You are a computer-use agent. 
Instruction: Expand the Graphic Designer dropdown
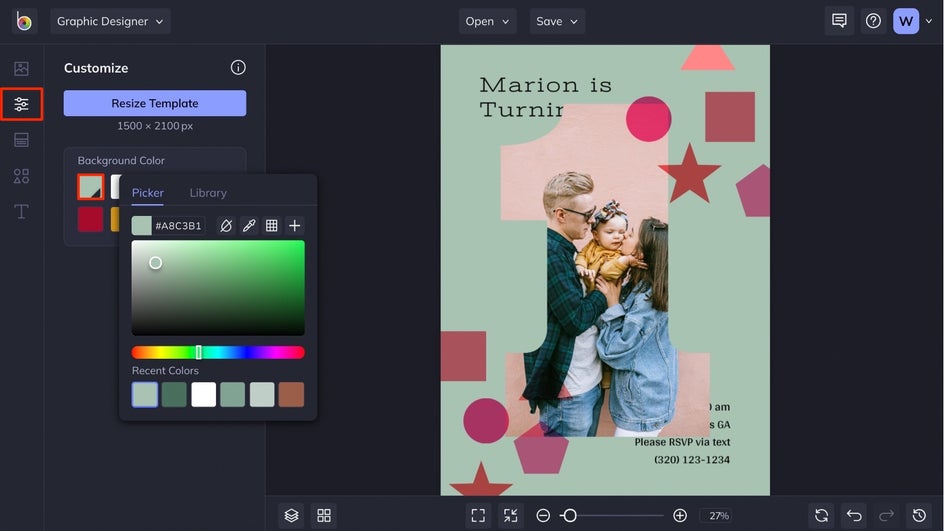(x=110, y=21)
